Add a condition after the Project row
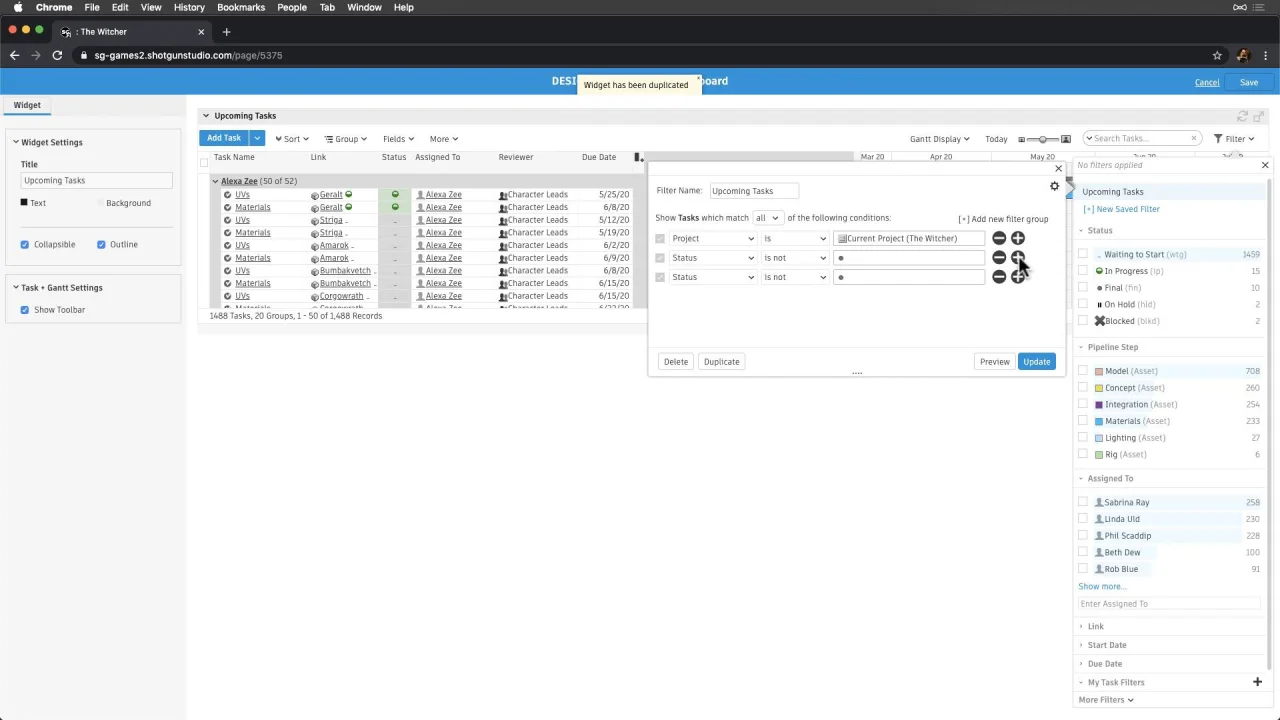The width and height of the screenshot is (1280, 720). coord(1018,238)
